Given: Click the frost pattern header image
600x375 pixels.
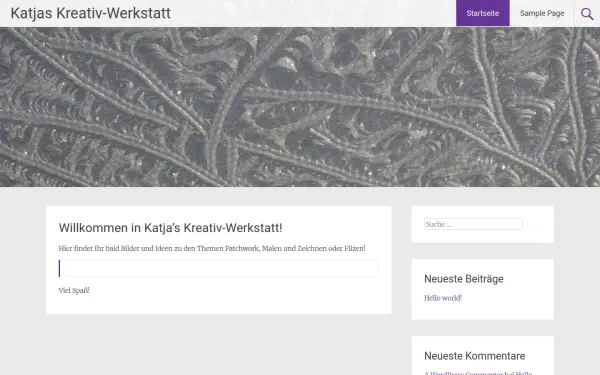Looking at the screenshot, I should (x=300, y=107).
